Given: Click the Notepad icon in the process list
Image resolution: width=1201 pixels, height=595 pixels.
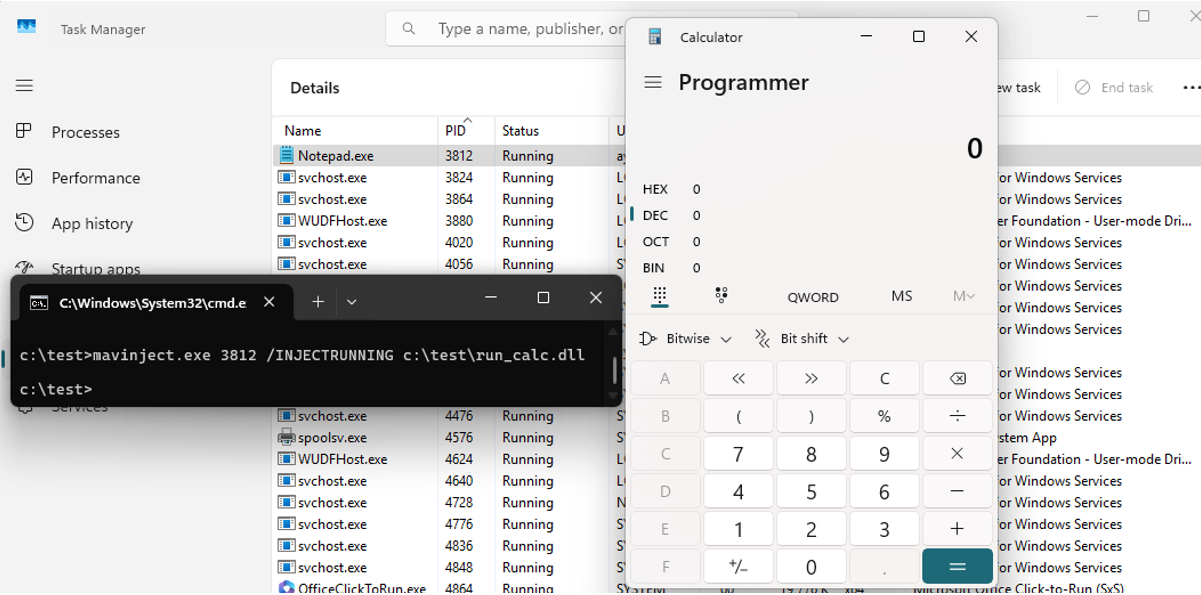Looking at the screenshot, I should click(x=287, y=156).
